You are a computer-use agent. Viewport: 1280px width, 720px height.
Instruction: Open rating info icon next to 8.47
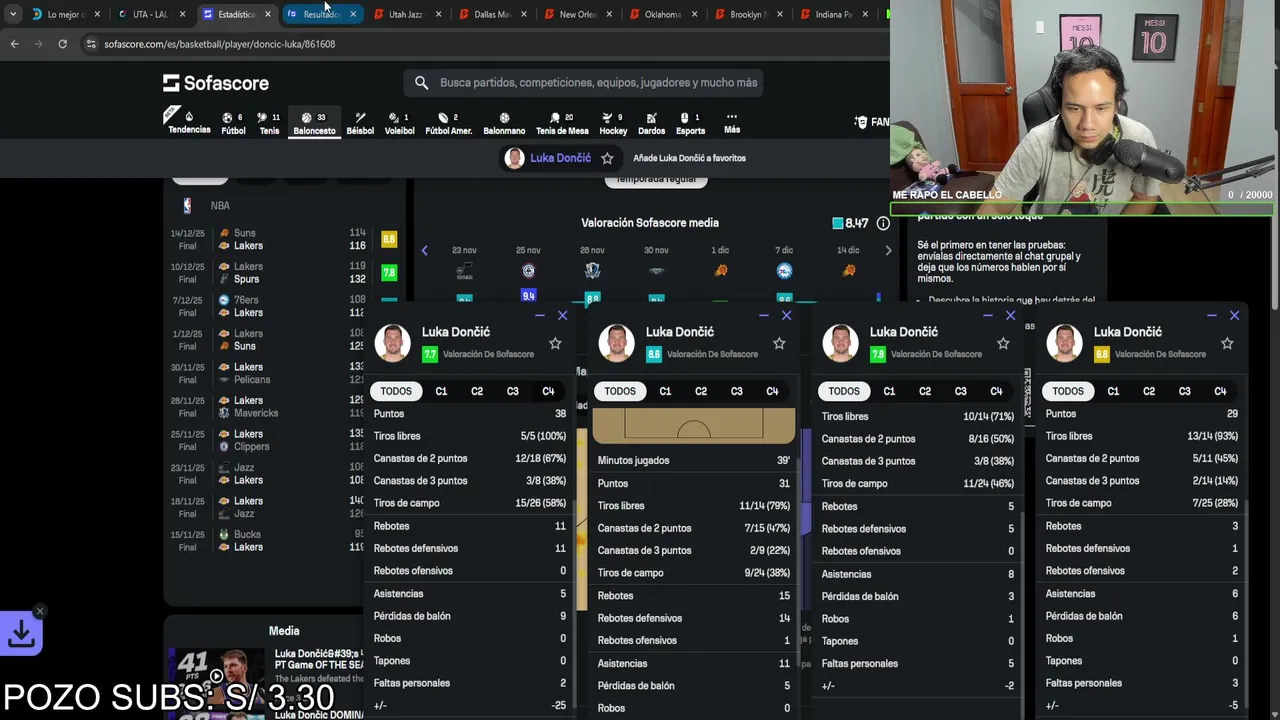click(883, 223)
